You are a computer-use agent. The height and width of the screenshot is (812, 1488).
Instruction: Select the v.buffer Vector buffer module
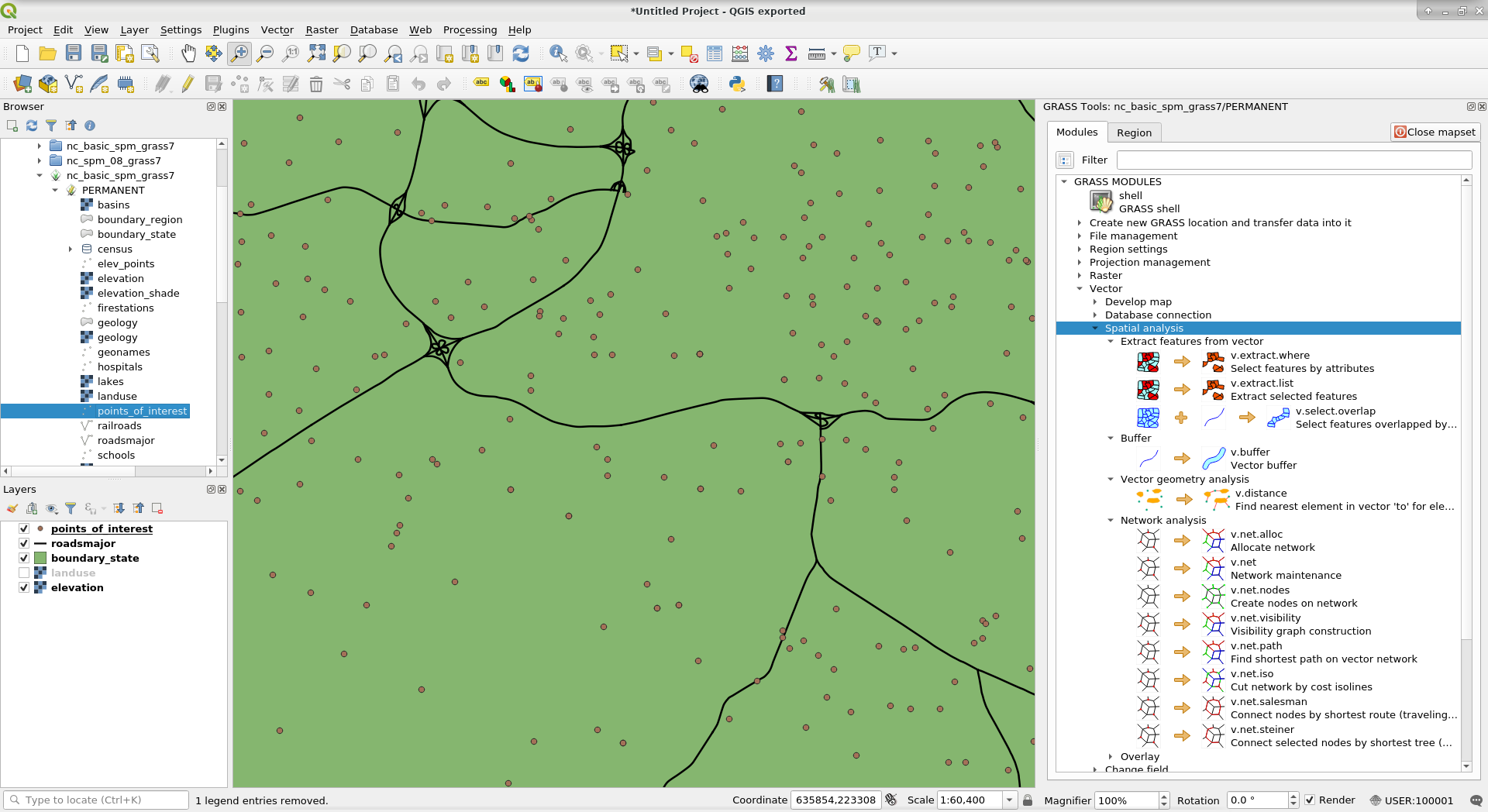point(1249,459)
